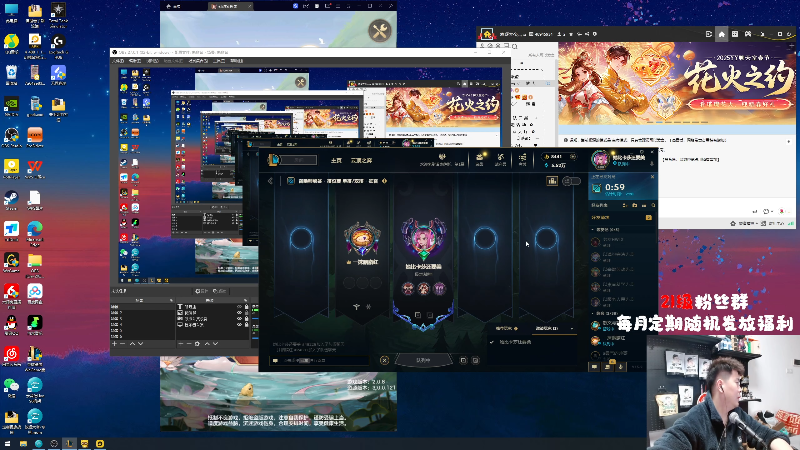Open League client Store icon
This screenshot has width=800, height=450.
click(522, 157)
